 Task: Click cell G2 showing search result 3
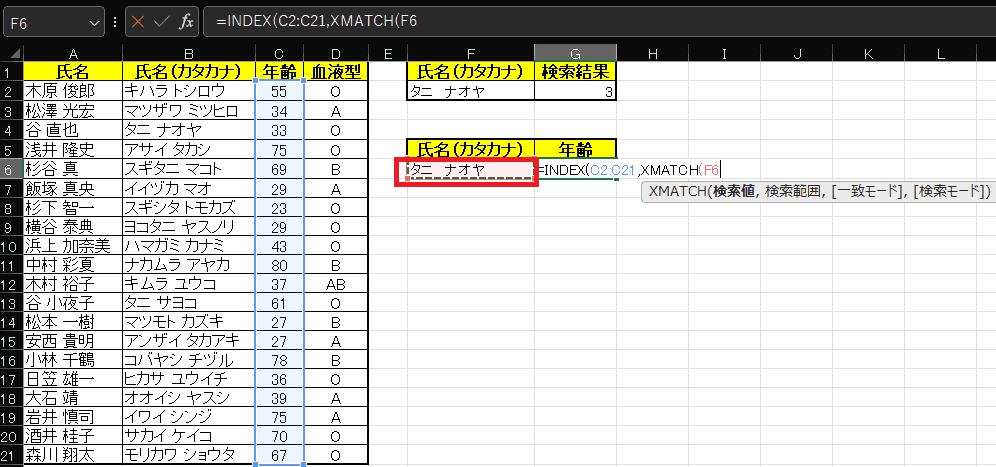click(x=575, y=92)
